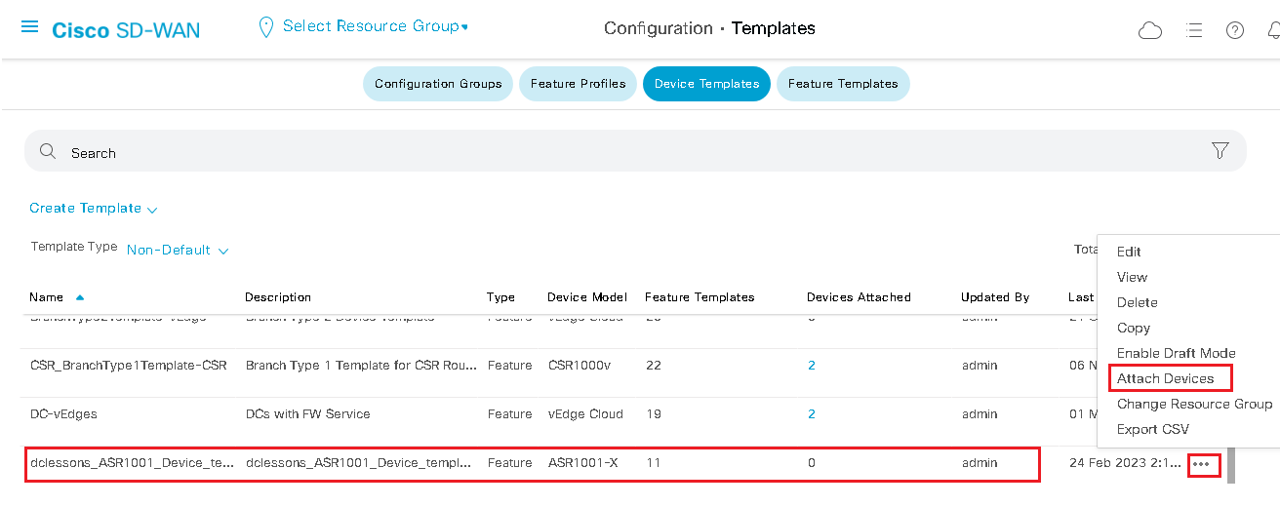Click 'Branch Type 1 Template for CSR Rou...' description
This screenshot has width=1280, height=507.
[x=362, y=365]
